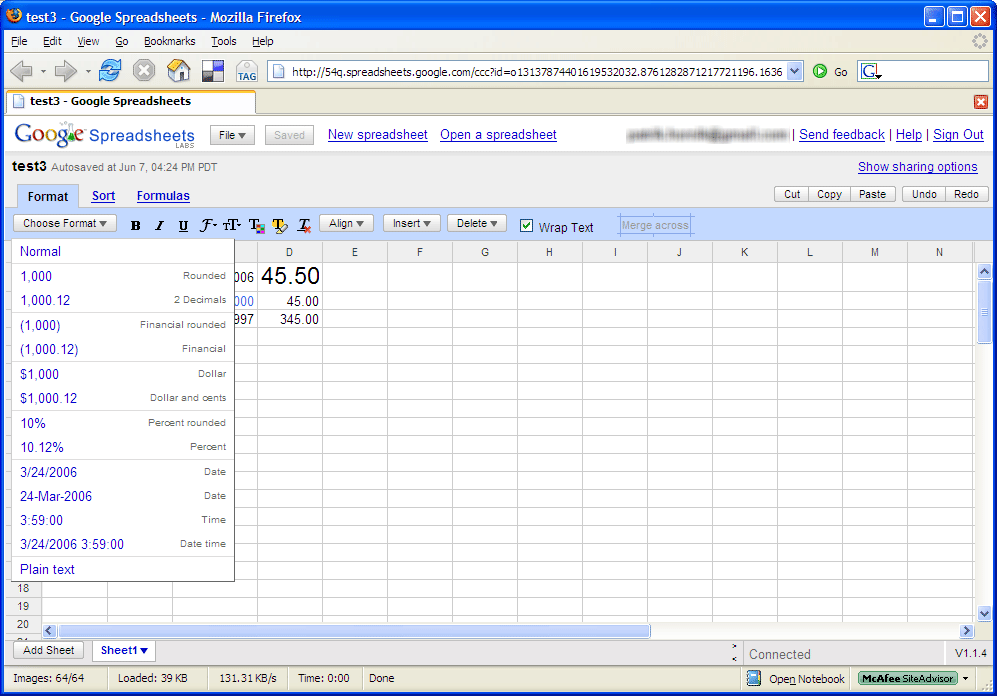Choose the Plain text format option
This screenshot has width=997, height=696.
point(123,570)
